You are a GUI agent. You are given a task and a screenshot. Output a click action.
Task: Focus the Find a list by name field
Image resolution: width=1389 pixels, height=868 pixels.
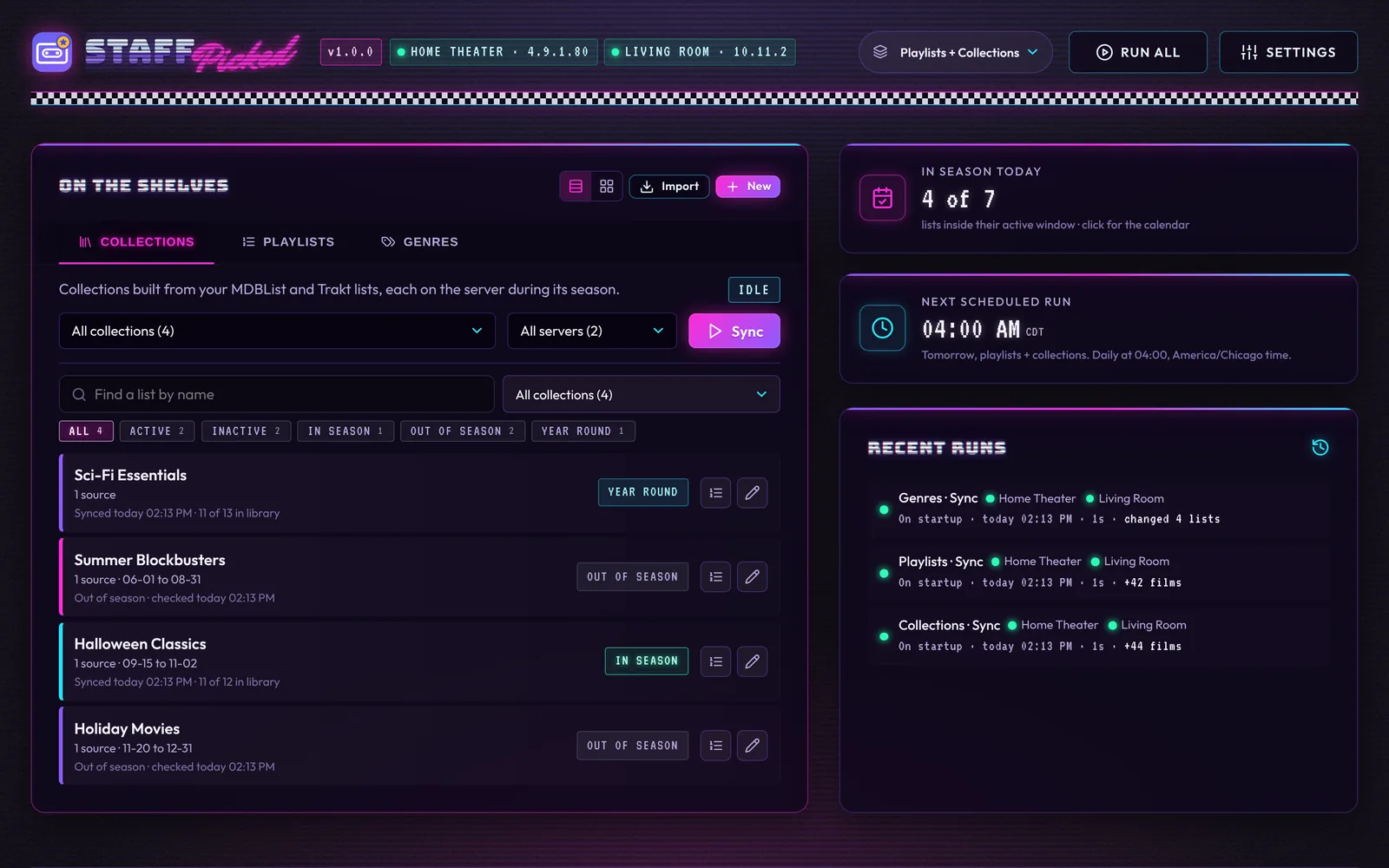[x=277, y=395]
